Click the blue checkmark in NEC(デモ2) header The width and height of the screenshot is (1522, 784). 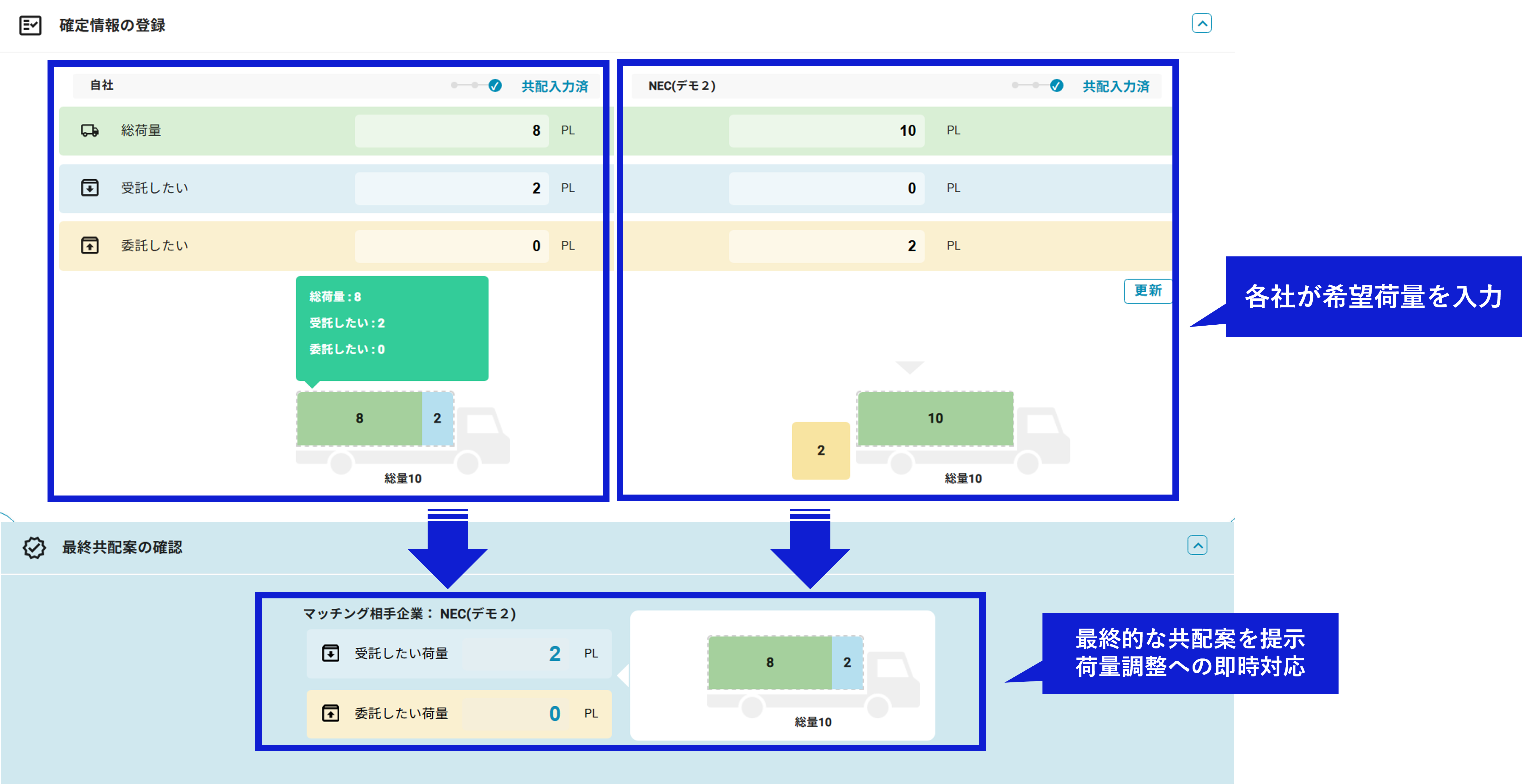pyautogui.click(x=1056, y=86)
